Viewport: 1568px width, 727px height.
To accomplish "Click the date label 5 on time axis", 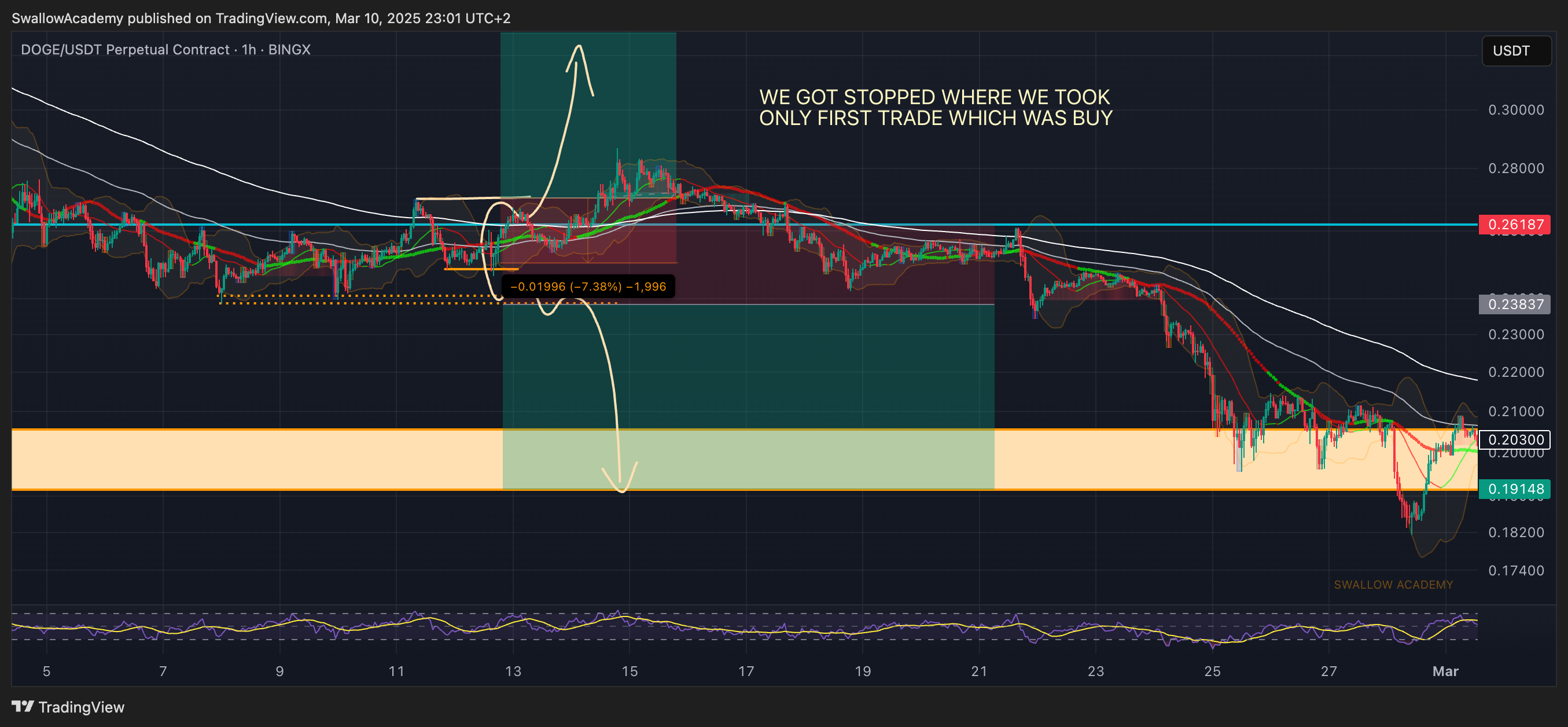I will click(46, 671).
